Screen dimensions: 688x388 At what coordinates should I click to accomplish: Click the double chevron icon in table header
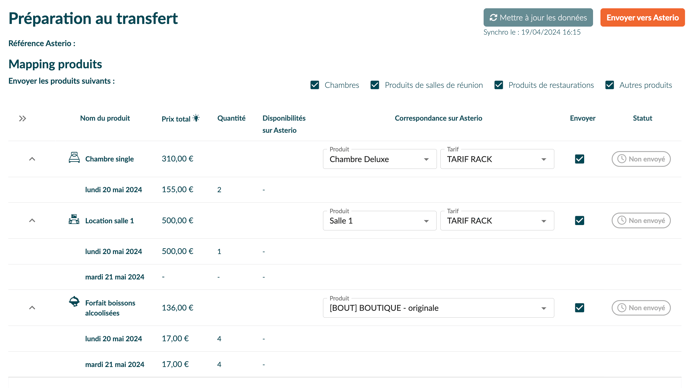coord(22,119)
